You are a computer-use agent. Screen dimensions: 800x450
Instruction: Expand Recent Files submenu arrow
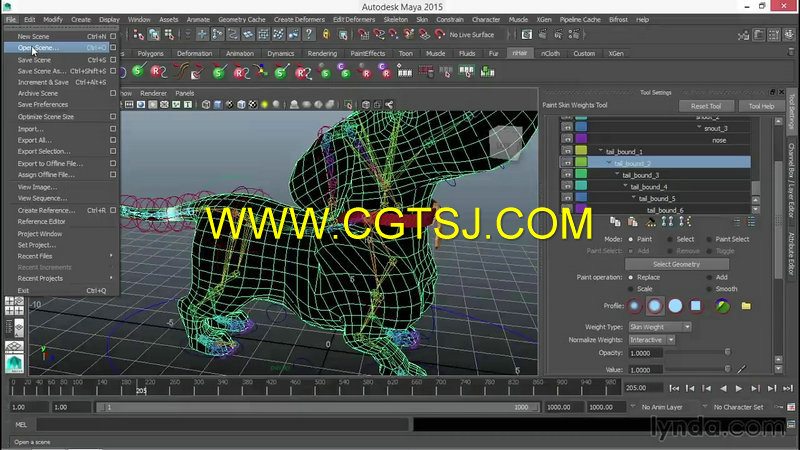[111, 256]
